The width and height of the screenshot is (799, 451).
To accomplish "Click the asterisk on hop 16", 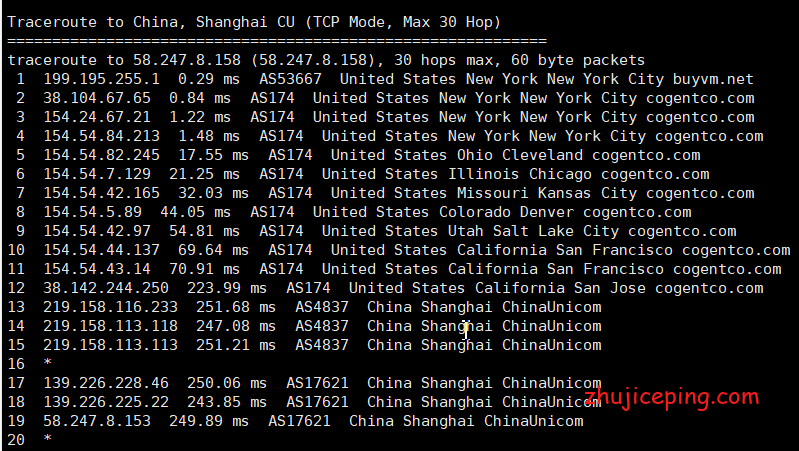I will (x=47, y=363).
